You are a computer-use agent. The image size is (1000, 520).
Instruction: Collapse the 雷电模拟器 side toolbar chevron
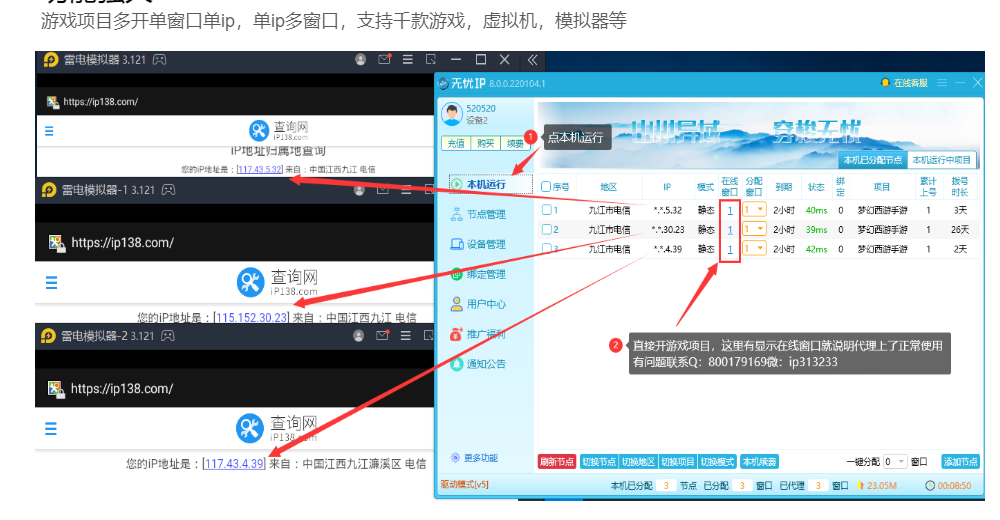tap(532, 60)
